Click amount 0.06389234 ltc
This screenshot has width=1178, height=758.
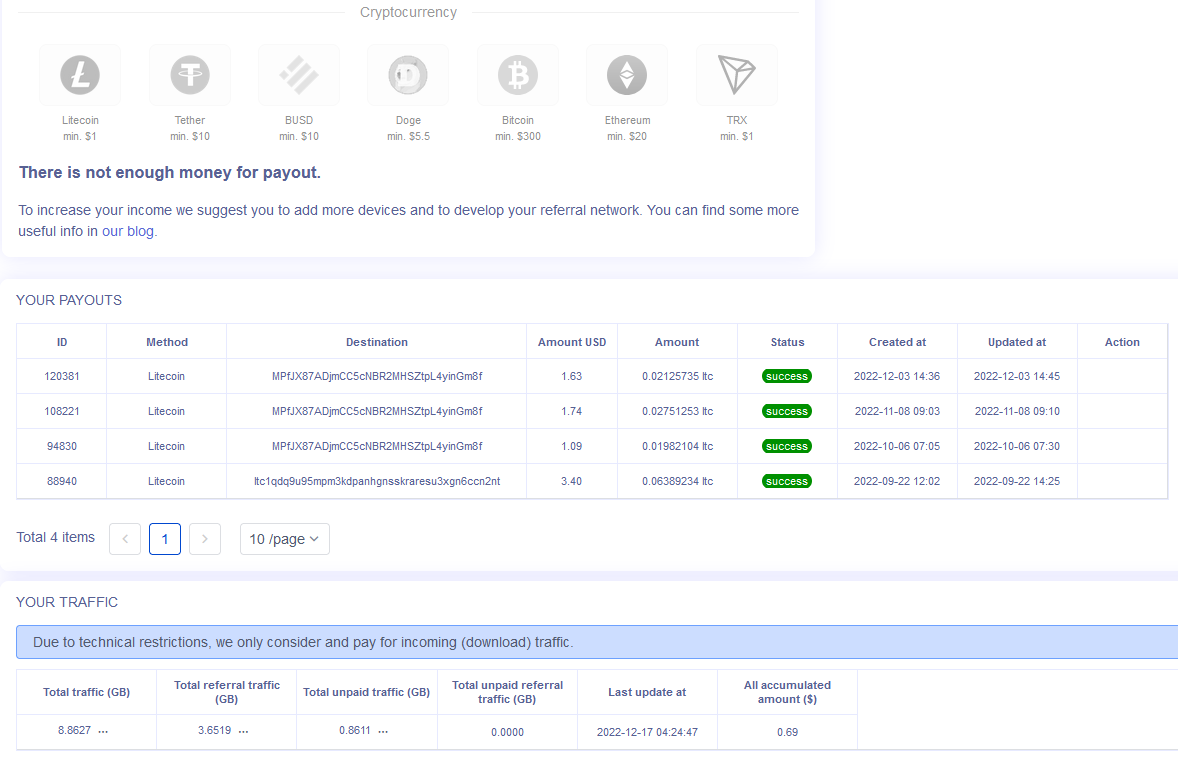click(x=677, y=482)
